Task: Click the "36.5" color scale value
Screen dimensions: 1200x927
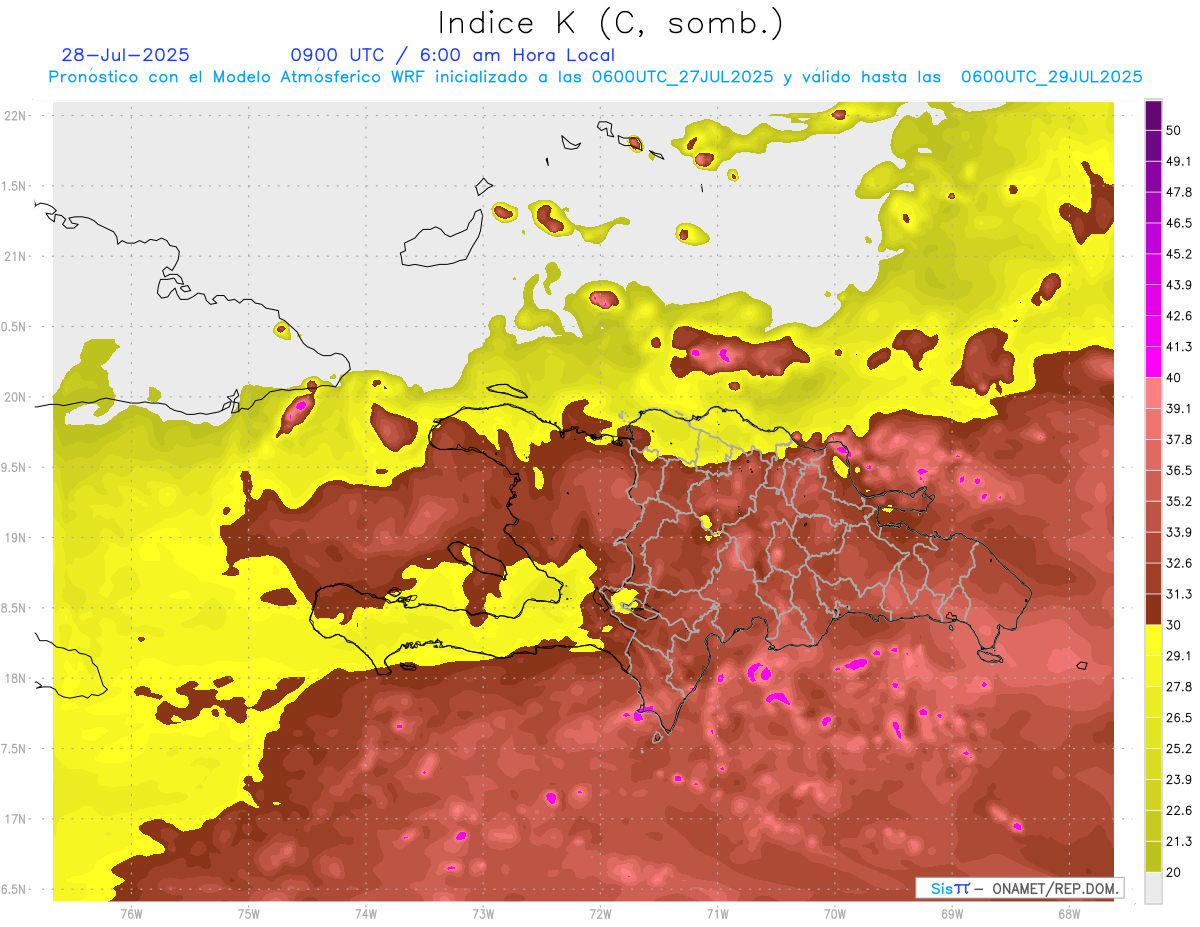Action: [1178, 470]
